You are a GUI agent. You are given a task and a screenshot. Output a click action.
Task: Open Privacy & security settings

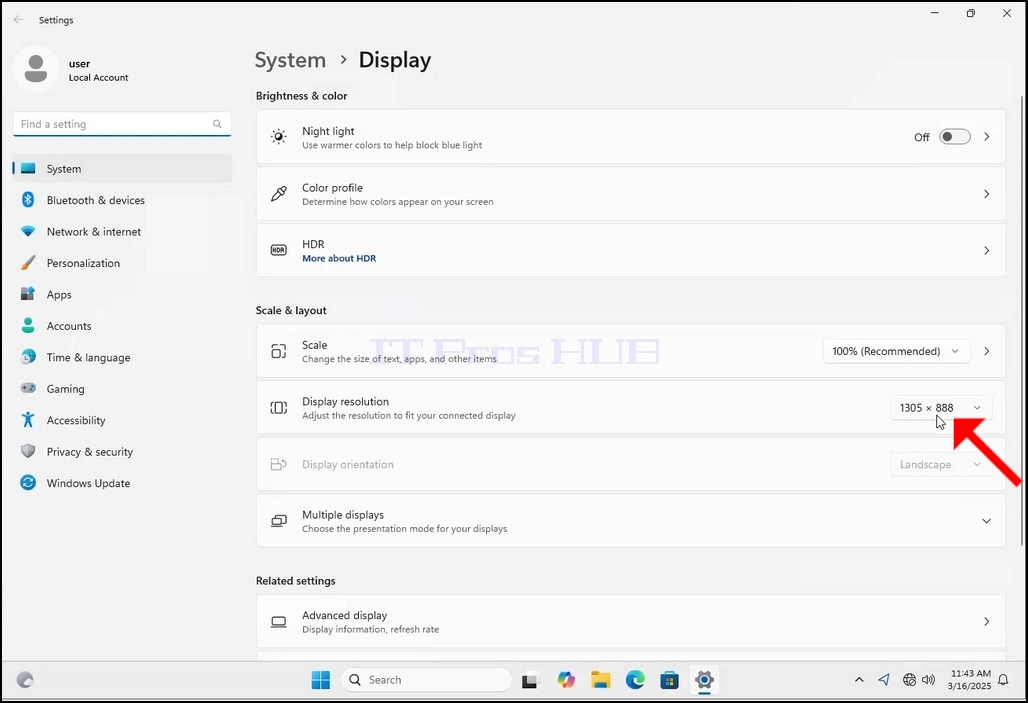click(x=122, y=452)
